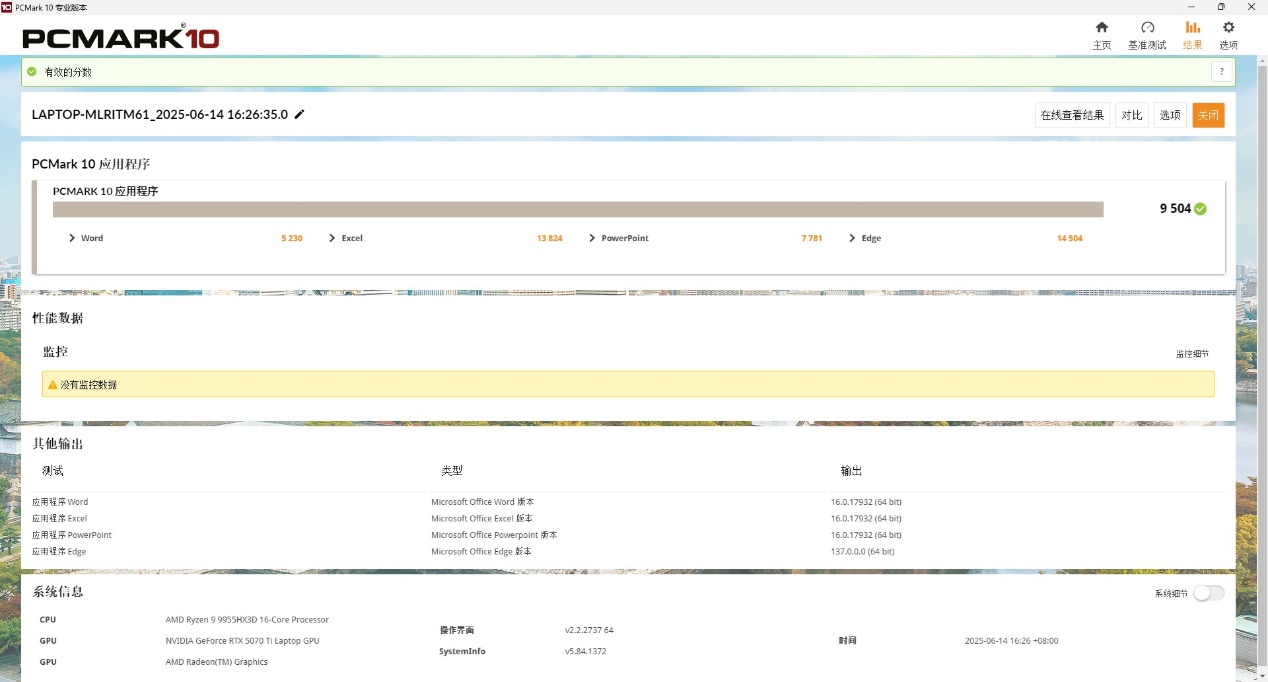Click the 137.0.0.0 (64 bit) output value
Viewport: 1268px width, 682px height.
[862, 552]
